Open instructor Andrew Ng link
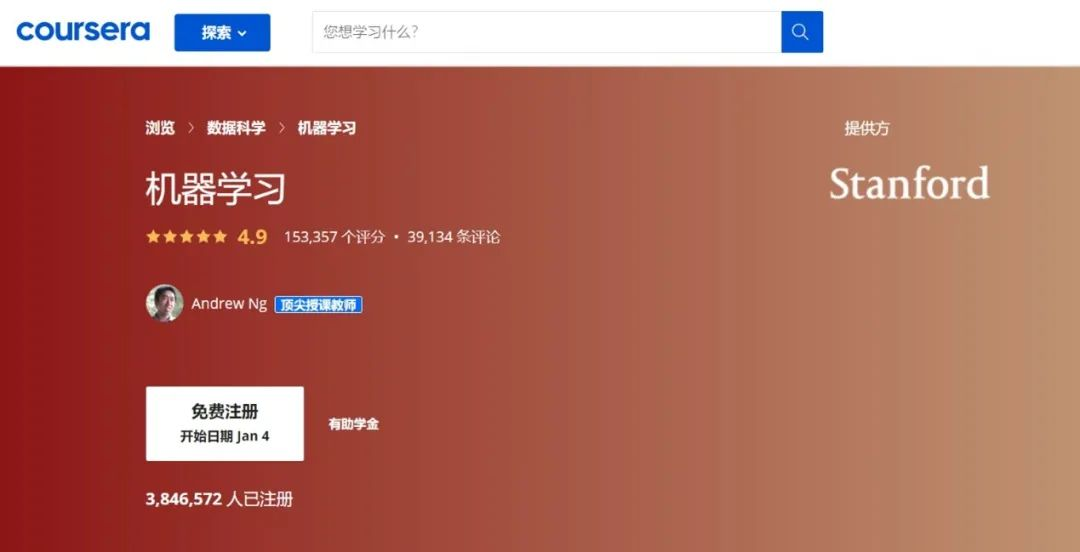The image size is (1080, 552). coord(229,304)
